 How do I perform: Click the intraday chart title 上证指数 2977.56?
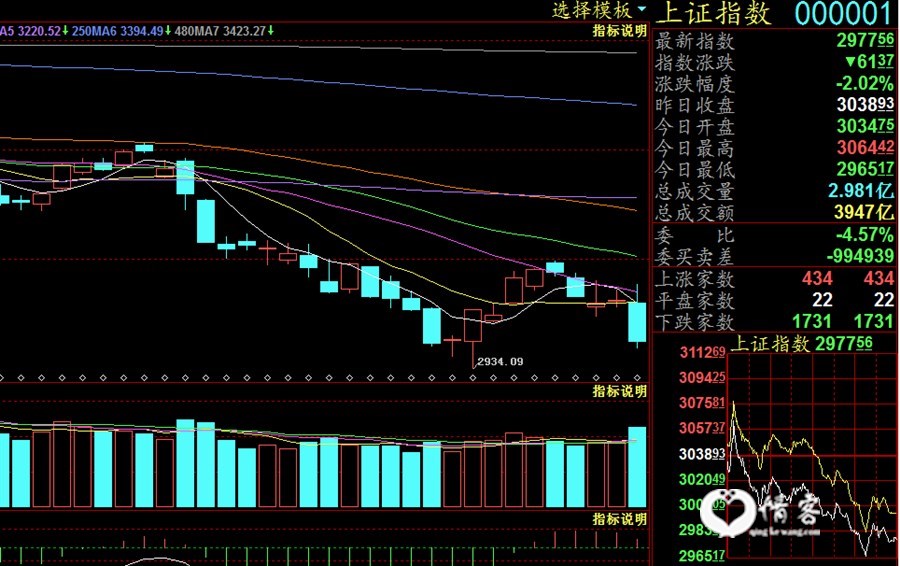(801, 343)
